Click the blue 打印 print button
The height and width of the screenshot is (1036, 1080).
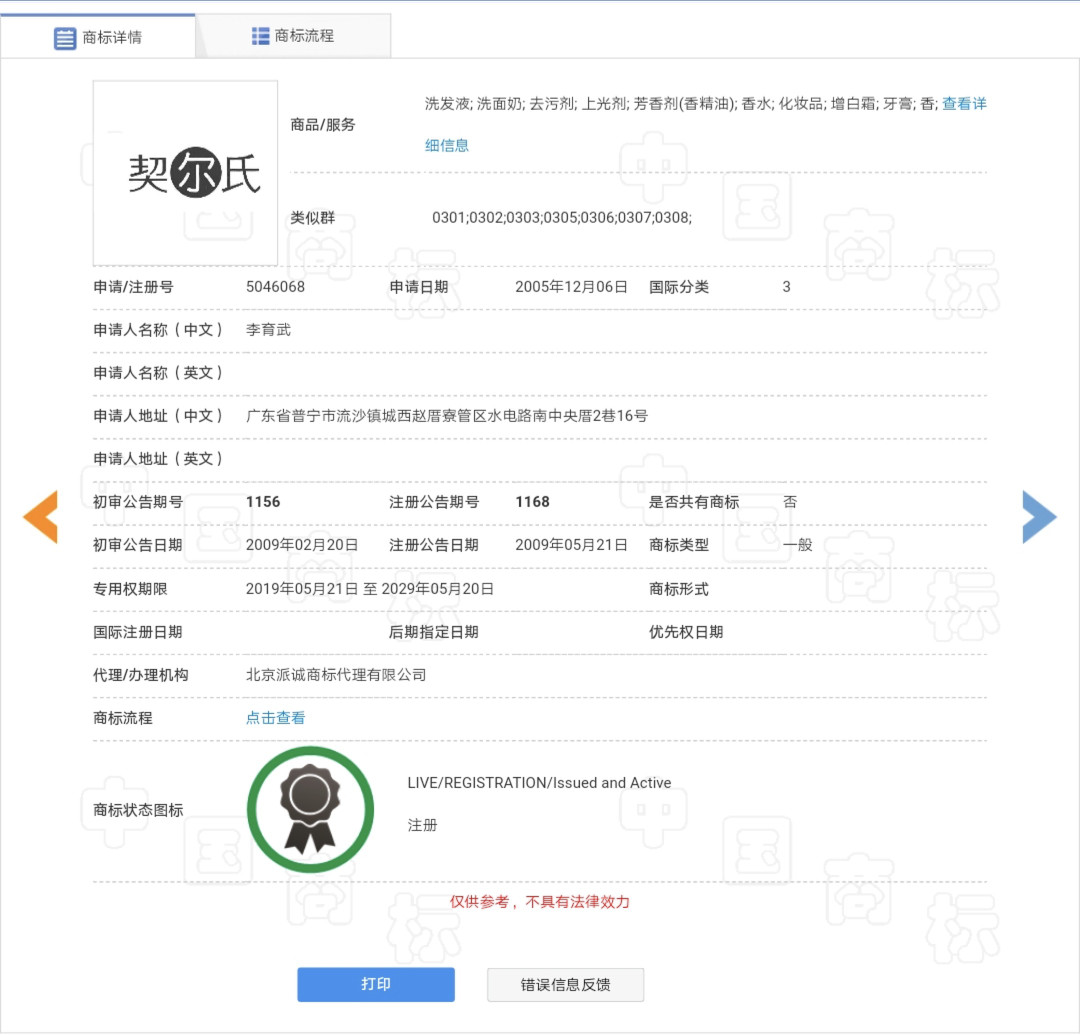[375, 984]
